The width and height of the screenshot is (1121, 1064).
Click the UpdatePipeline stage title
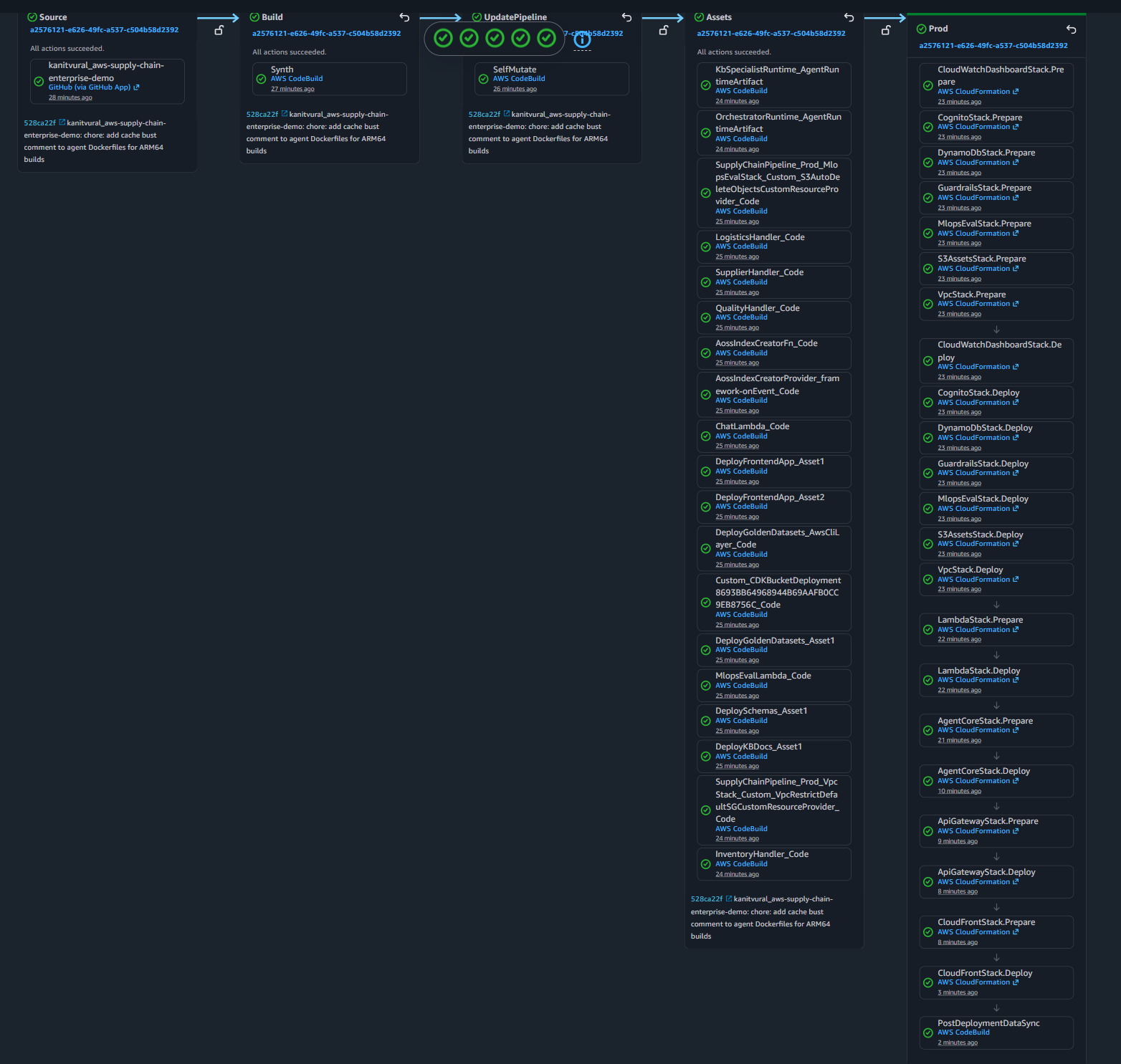coord(515,17)
